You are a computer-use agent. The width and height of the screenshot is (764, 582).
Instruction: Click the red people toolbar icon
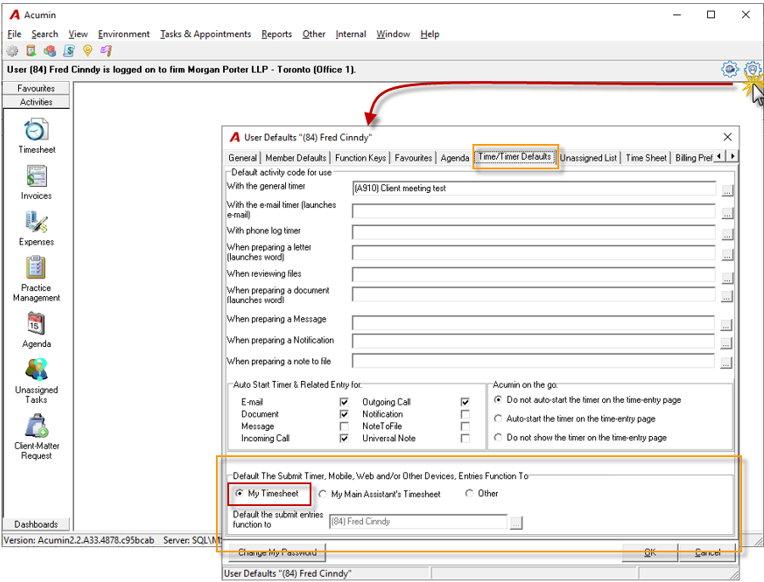[49, 50]
